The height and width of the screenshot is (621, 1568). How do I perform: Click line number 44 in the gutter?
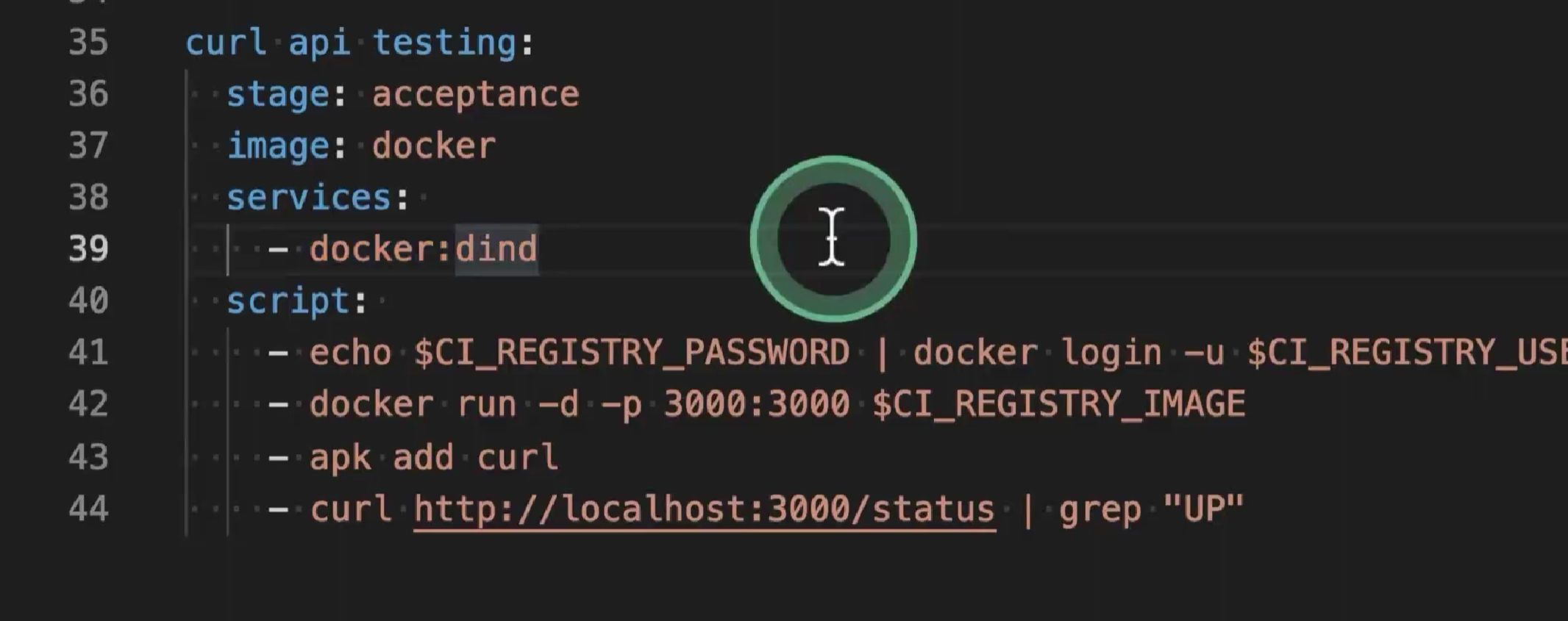89,509
